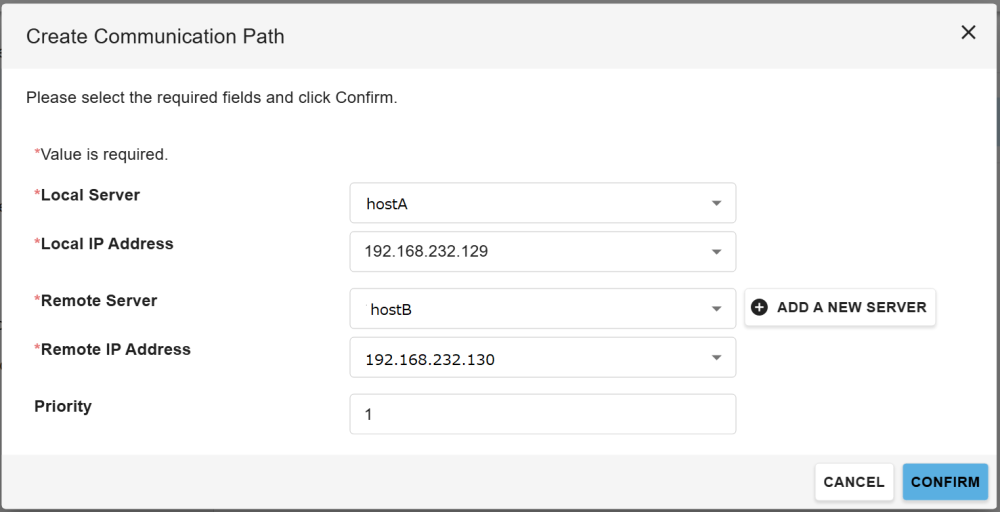Click the Cancel button
The image size is (1000, 512).
(853, 482)
